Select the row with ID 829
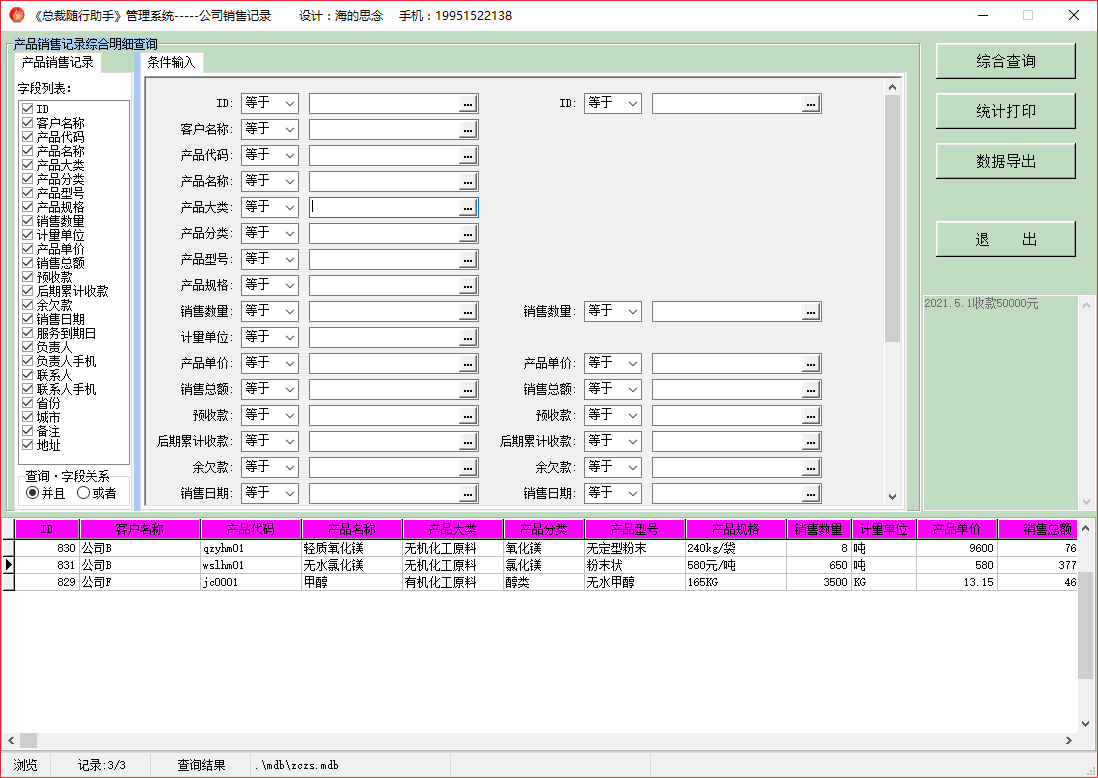The image size is (1098, 778). (x=539, y=582)
